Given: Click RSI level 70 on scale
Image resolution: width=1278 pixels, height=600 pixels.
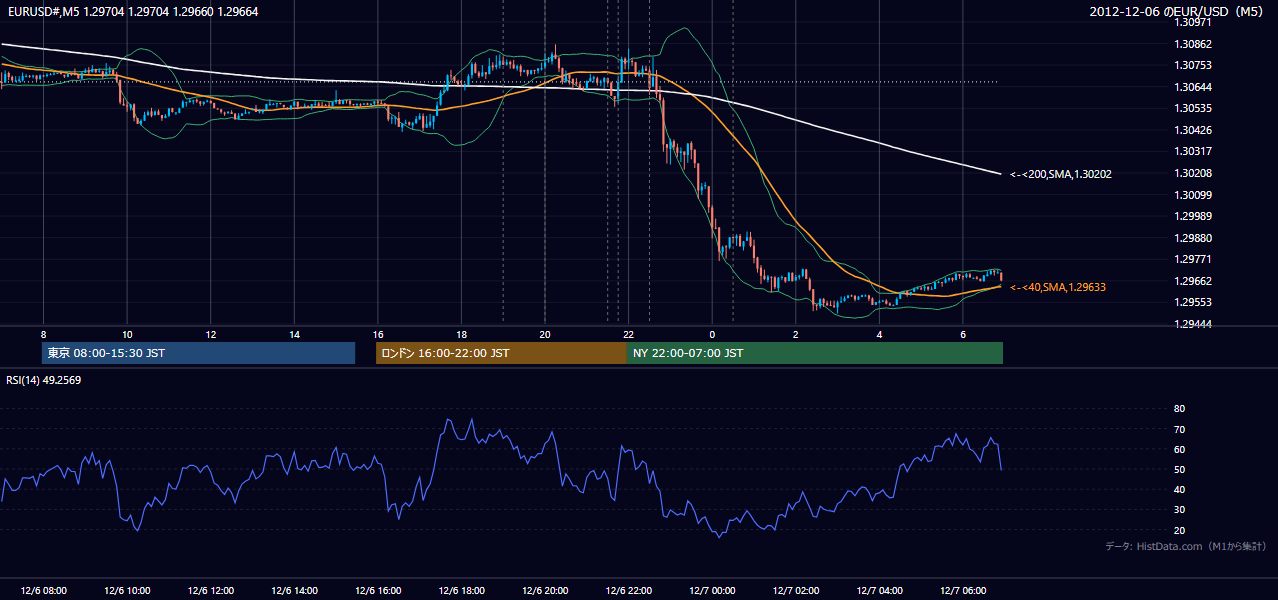Looking at the screenshot, I should click(x=1179, y=429).
